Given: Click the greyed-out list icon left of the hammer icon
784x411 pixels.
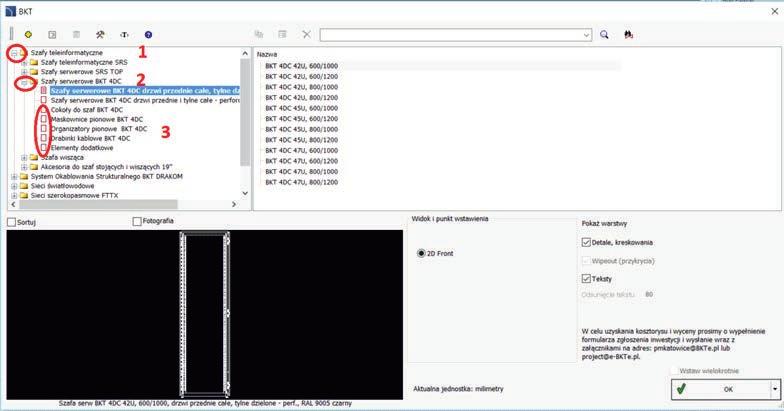Looking at the screenshot, I should (76, 34).
